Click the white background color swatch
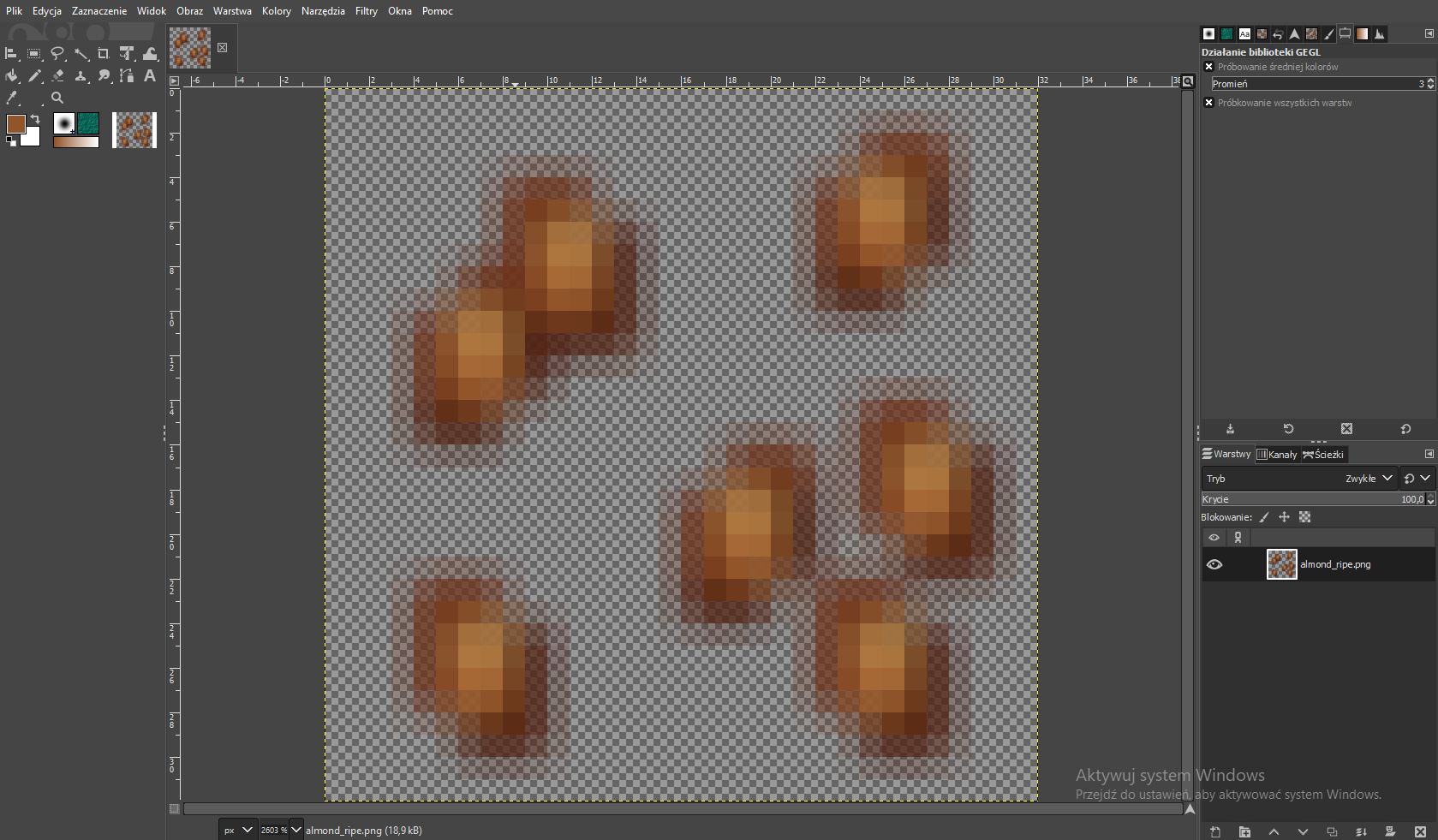 pos(33,138)
